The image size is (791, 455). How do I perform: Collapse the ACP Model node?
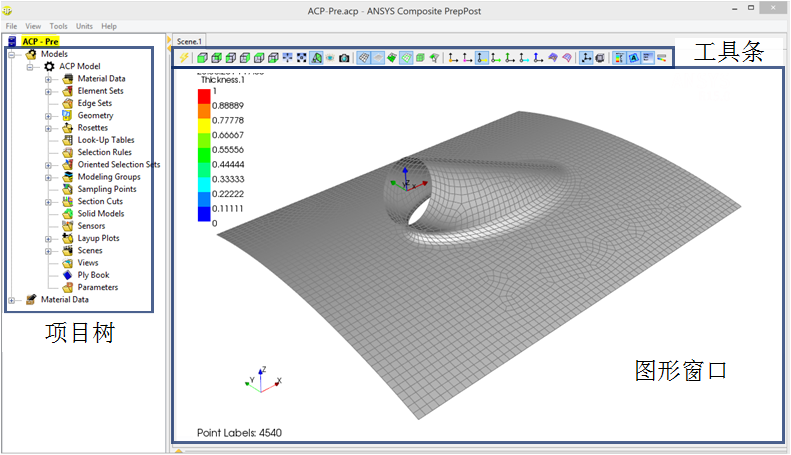[x=30, y=67]
